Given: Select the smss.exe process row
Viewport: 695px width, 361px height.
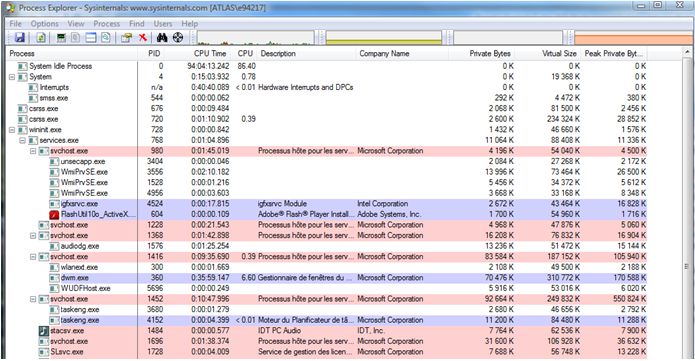Looking at the screenshot, I should [x=326, y=98].
